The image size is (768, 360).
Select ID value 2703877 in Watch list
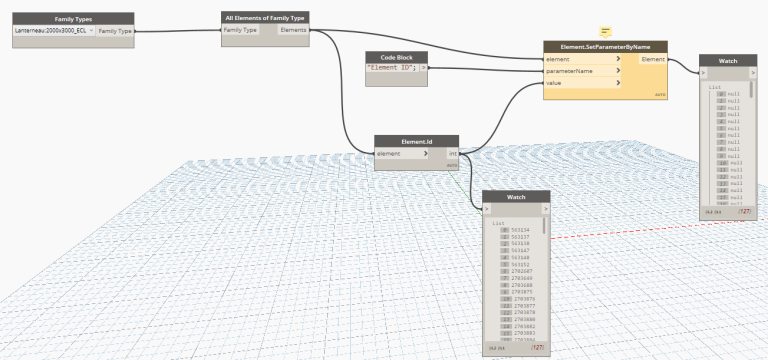[525, 306]
